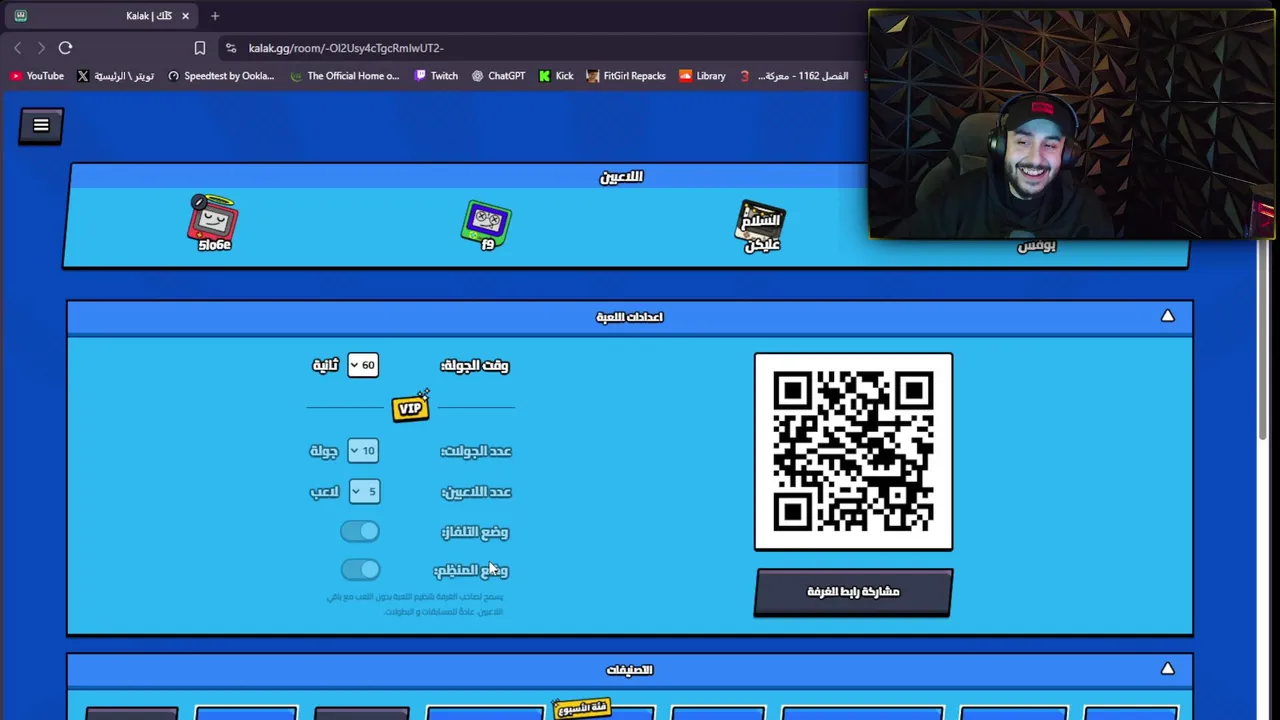The height and width of the screenshot is (720, 1280).
Task: Open the rounds count dropdown showing 10
Action: click(363, 451)
